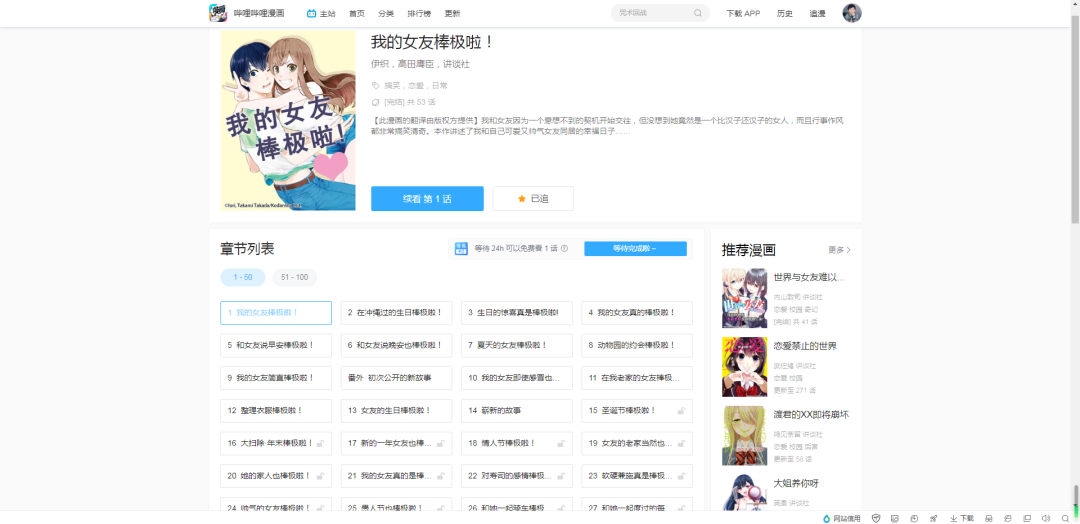Open the 历史 reading history
Image resolution: width=1080 pixels, height=524 pixels.
pos(785,13)
